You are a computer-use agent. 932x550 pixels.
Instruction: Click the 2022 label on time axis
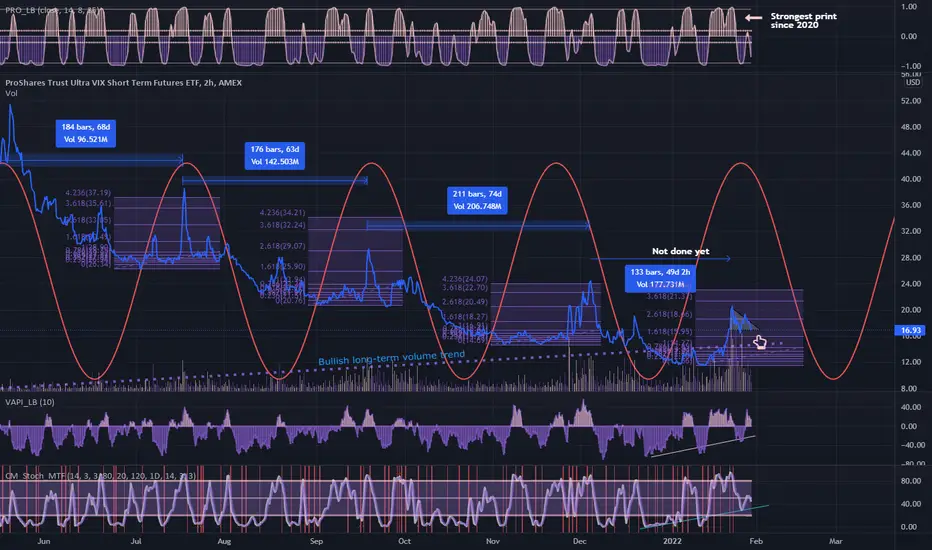[672, 541]
